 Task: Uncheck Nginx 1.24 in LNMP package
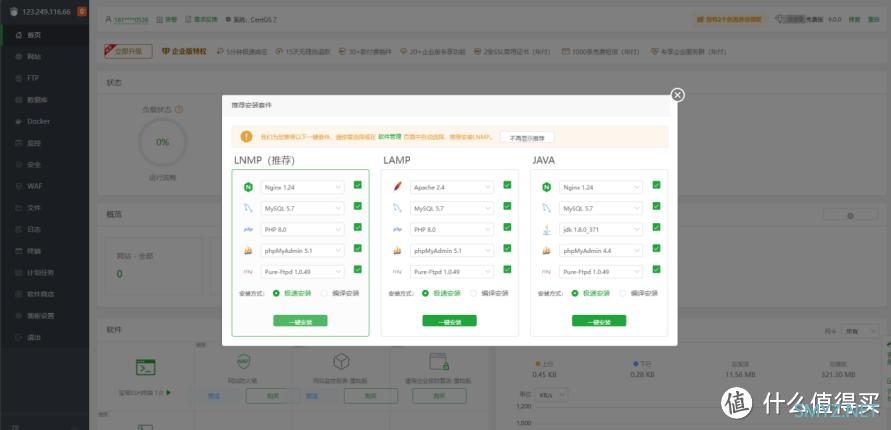pyautogui.click(x=357, y=185)
